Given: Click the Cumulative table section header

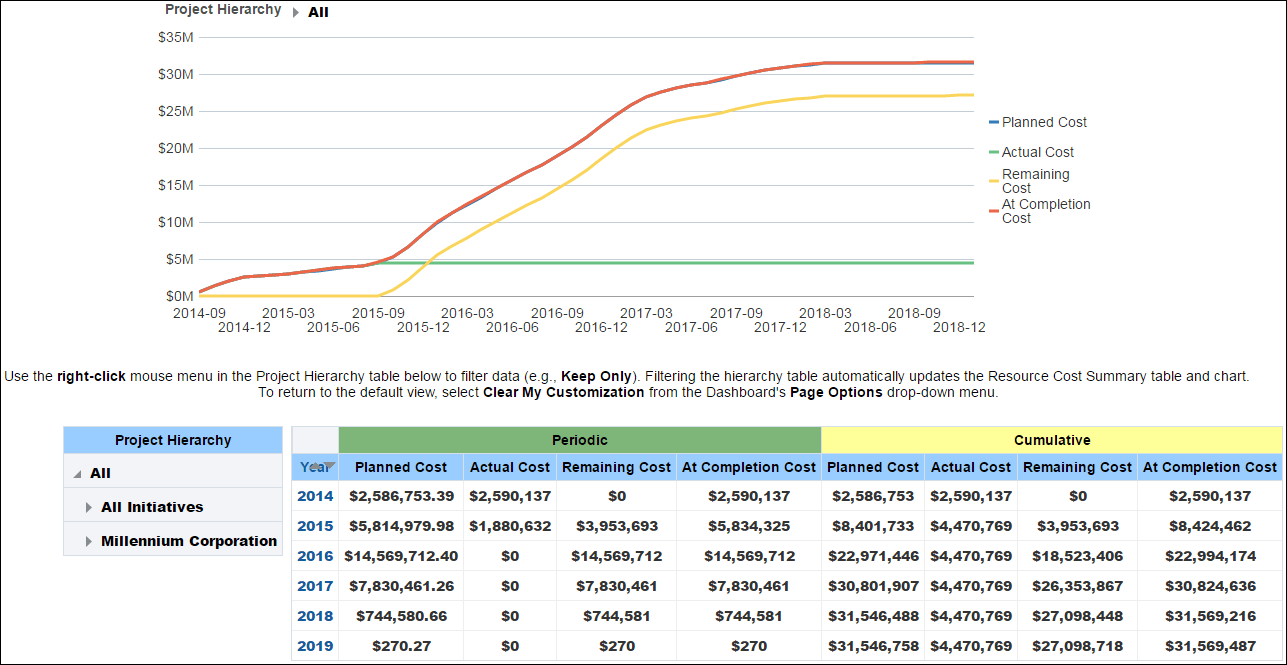Looking at the screenshot, I should click(1051, 440).
